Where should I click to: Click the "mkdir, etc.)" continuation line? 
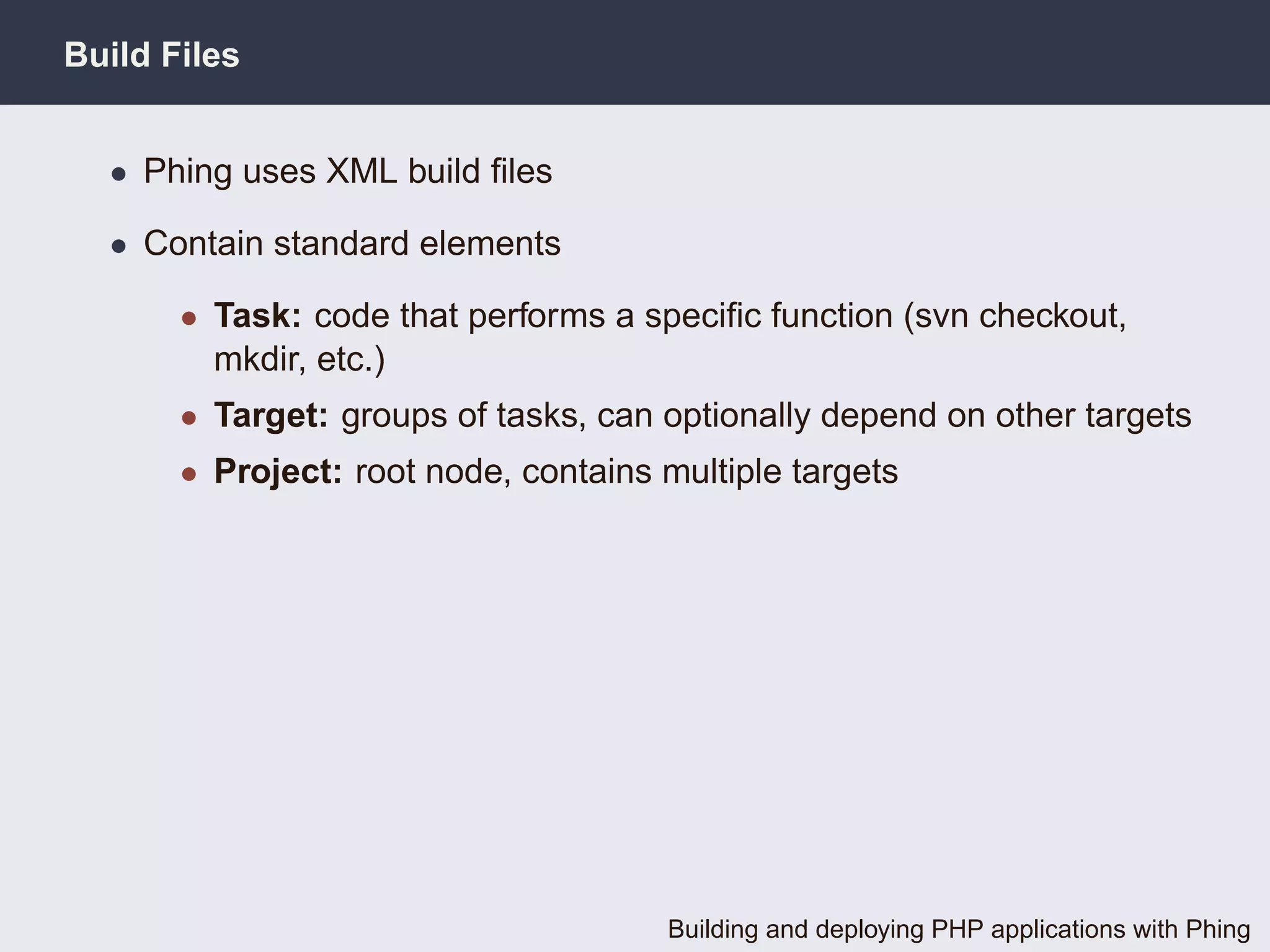point(299,359)
